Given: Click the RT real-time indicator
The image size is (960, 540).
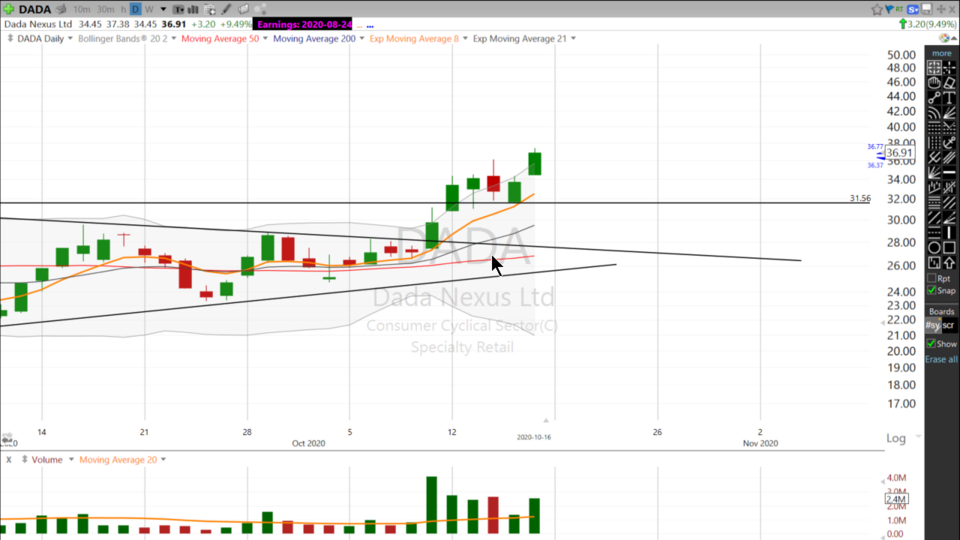Looking at the screenshot, I should (x=899, y=9).
